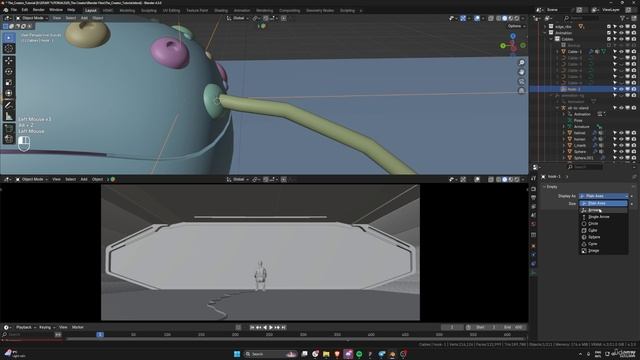Click Z axis on the navigation gizmo
Screen dimensions: 640x360
(513, 36)
